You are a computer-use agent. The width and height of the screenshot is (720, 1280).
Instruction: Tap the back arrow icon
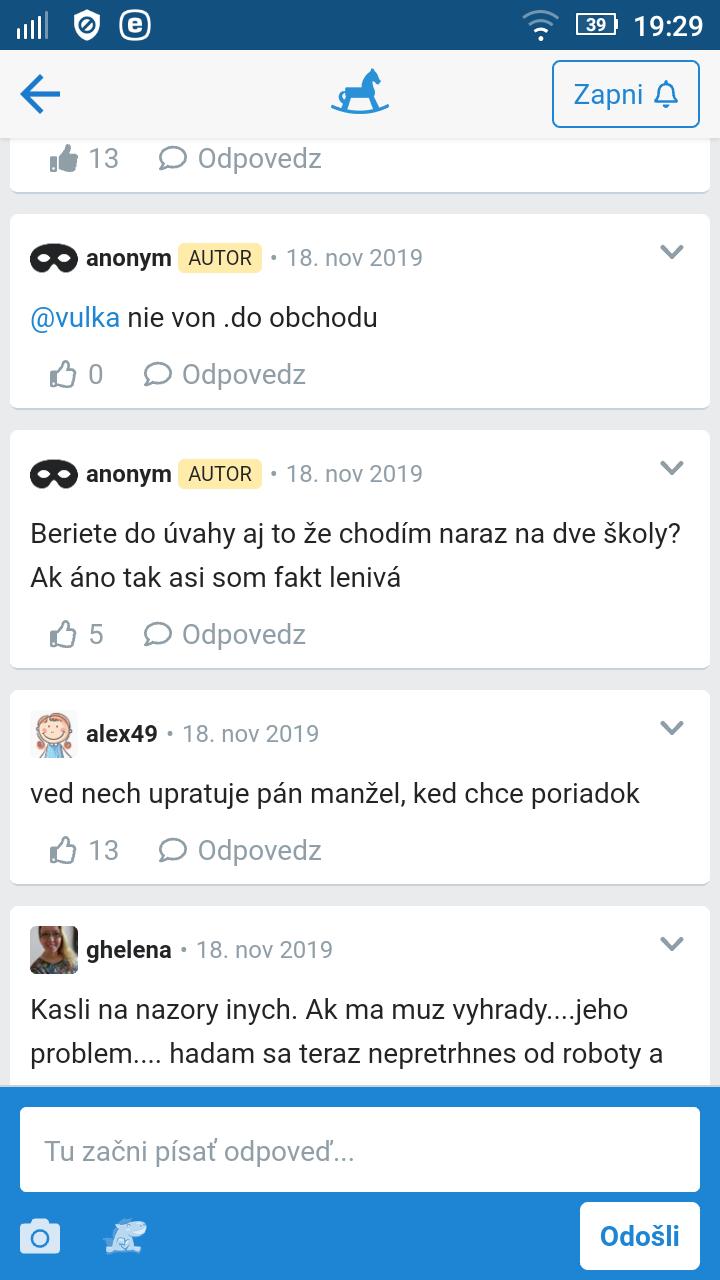tap(40, 94)
